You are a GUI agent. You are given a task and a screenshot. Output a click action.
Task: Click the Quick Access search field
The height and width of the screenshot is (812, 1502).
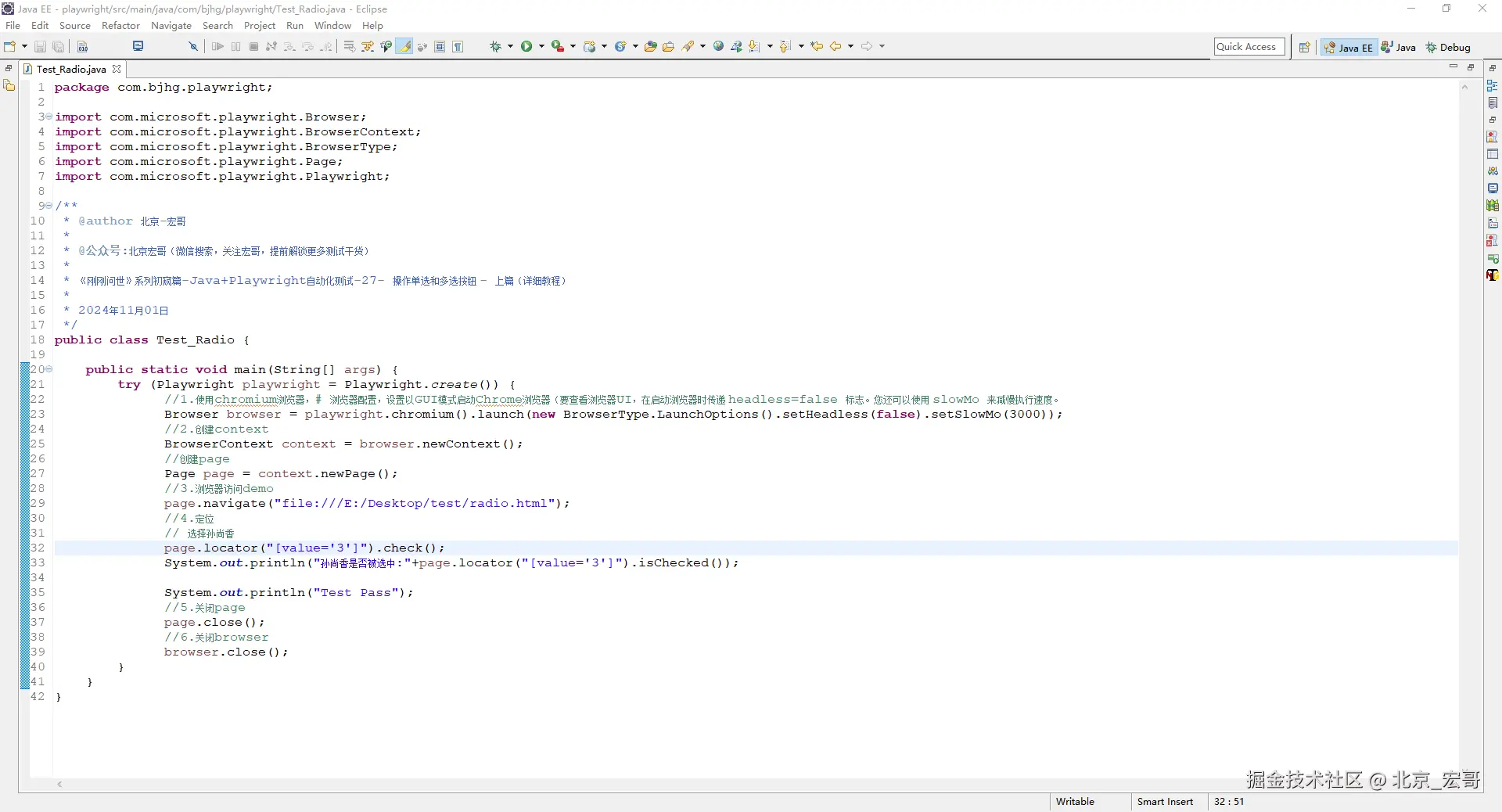coord(1249,47)
